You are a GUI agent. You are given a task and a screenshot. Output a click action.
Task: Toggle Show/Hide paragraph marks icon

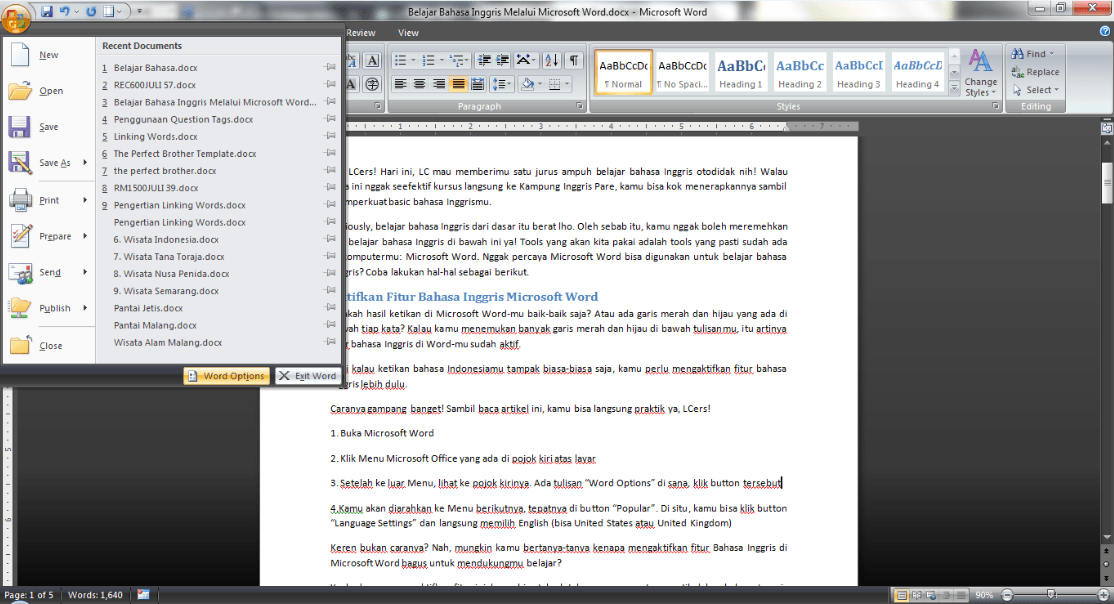point(573,60)
